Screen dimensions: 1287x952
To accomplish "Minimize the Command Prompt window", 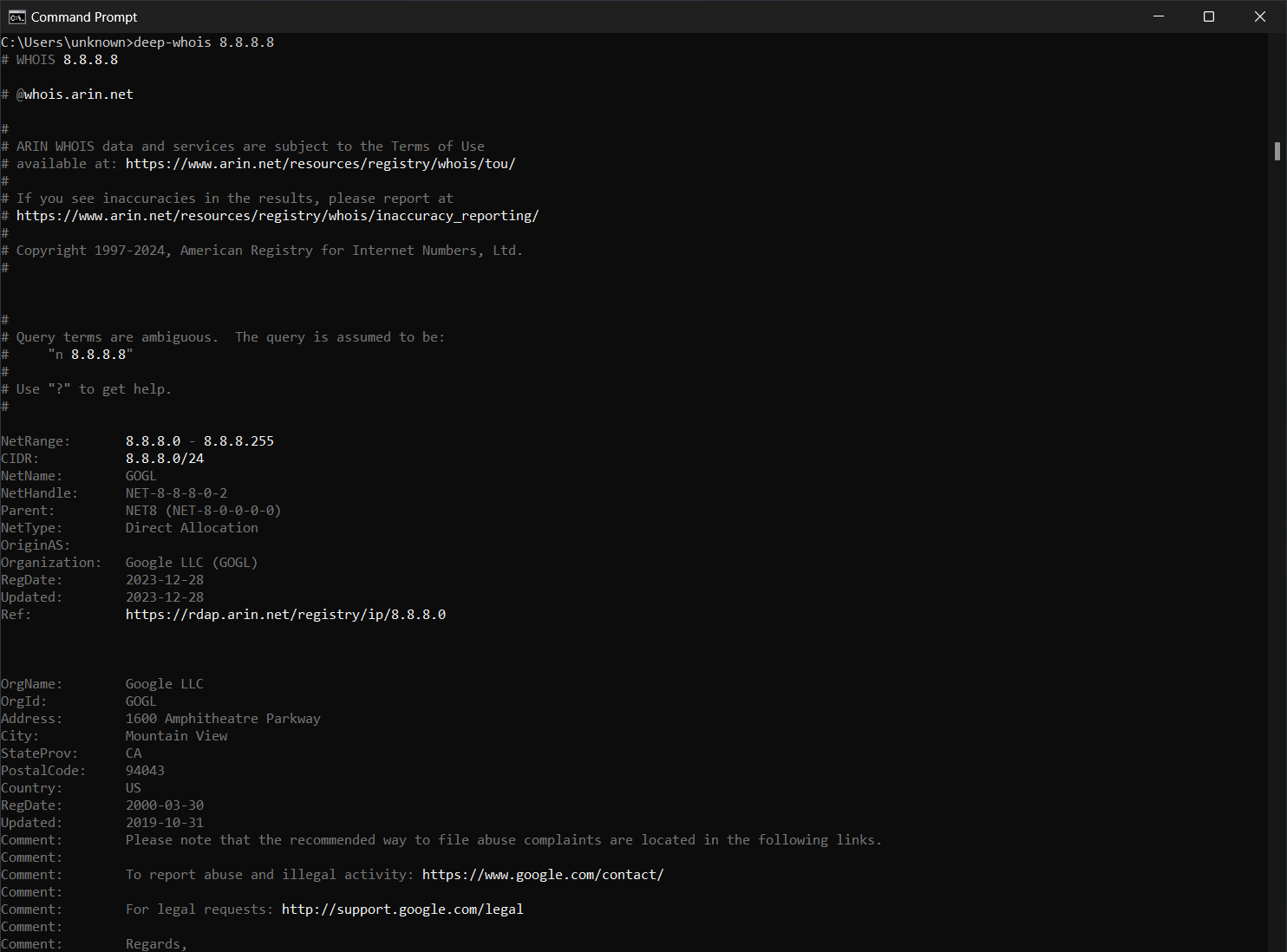I will coord(1159,16).
